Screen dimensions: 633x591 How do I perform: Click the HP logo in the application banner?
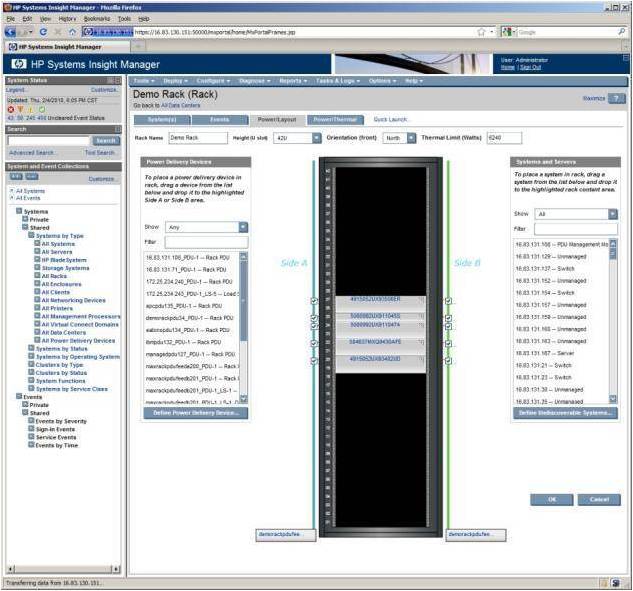pyautogui.click(x=19, y=64)
